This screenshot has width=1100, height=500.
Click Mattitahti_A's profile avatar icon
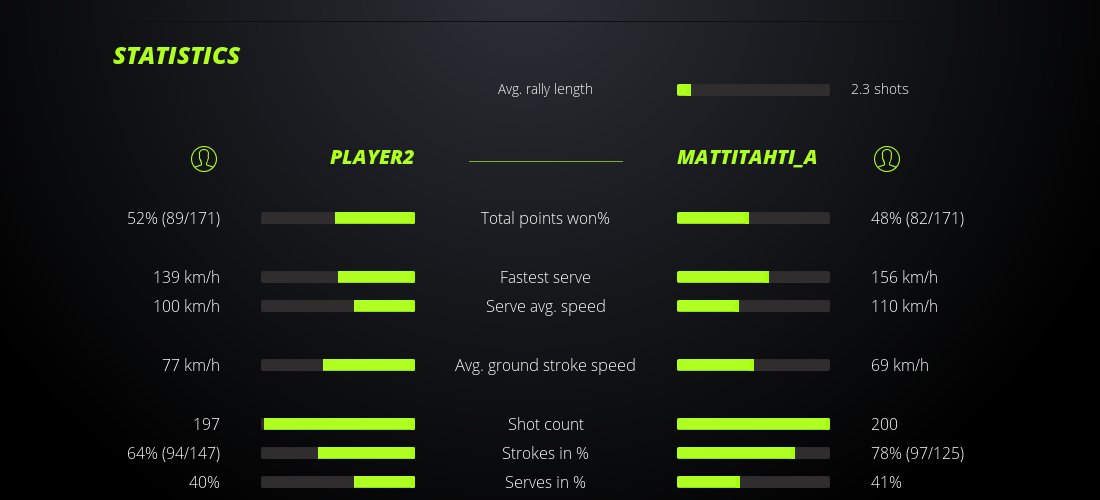tap(887, 158)
